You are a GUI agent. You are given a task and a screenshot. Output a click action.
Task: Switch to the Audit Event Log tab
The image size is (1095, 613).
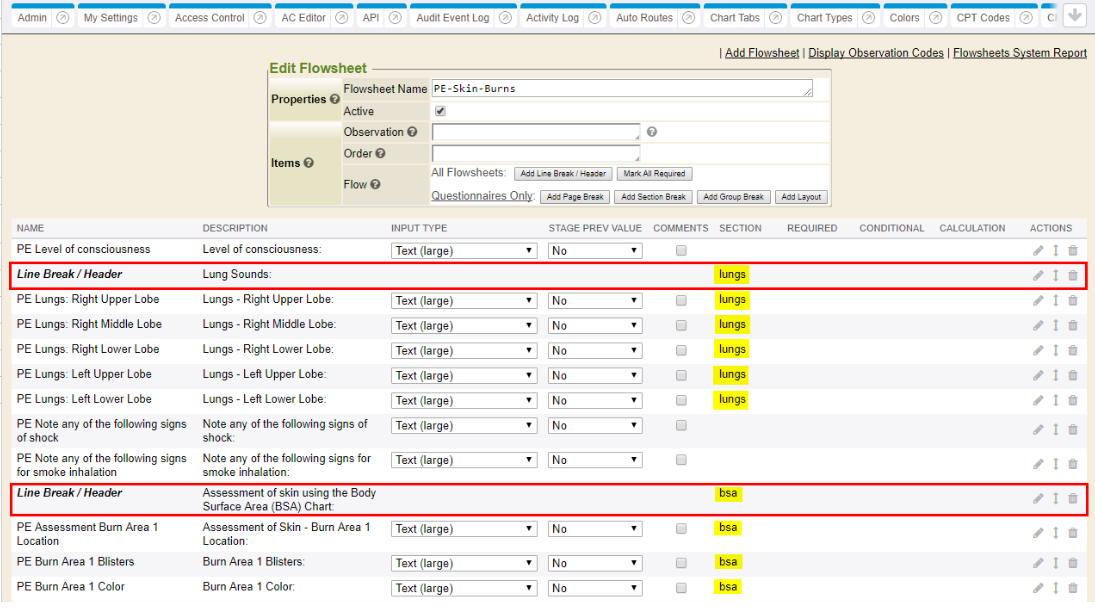(453, 18)
